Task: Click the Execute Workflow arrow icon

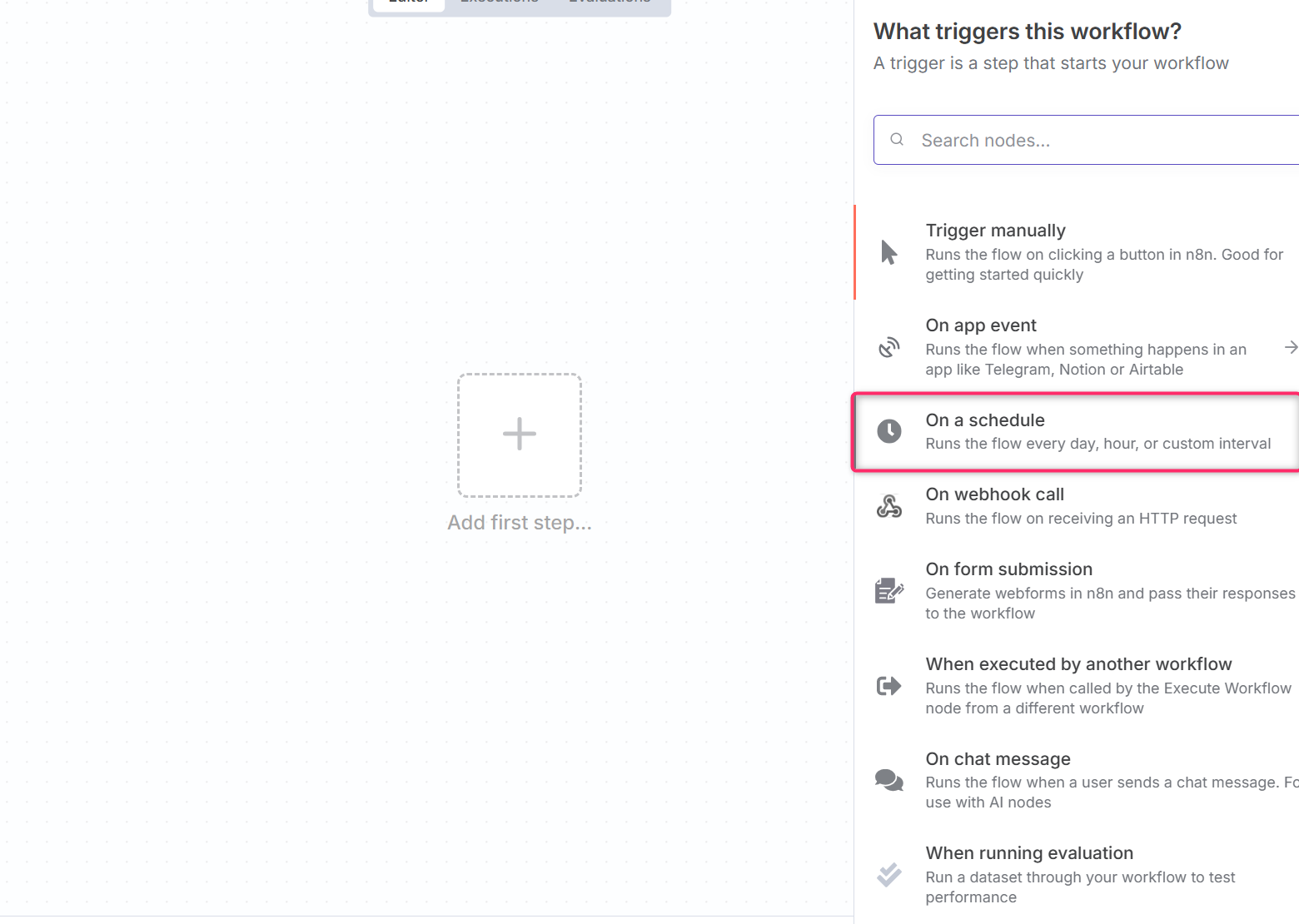Action: point(889,686)
